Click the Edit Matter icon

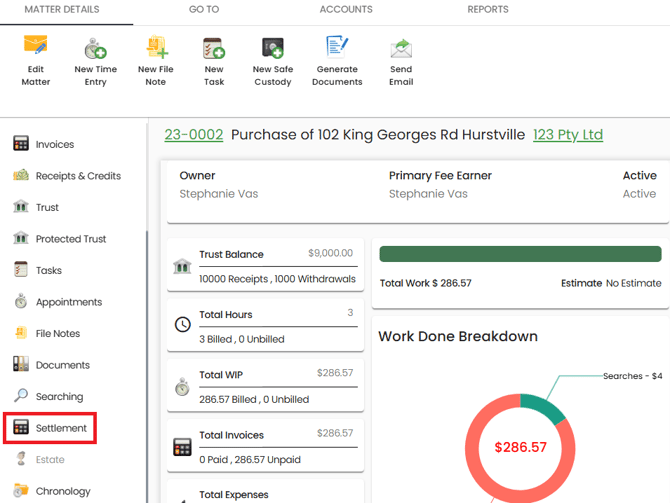point(36,48)
